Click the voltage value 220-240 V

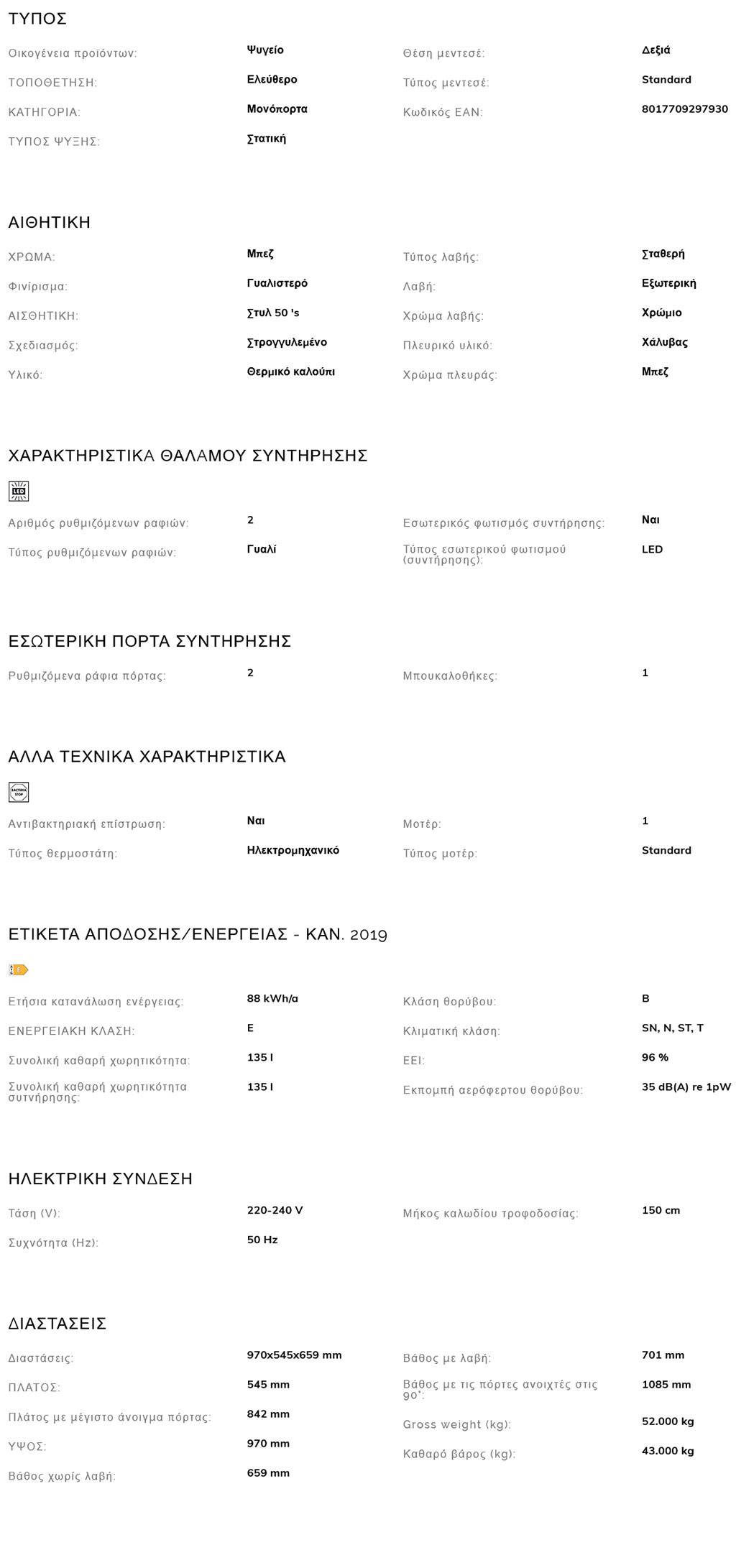point(275,1210)
